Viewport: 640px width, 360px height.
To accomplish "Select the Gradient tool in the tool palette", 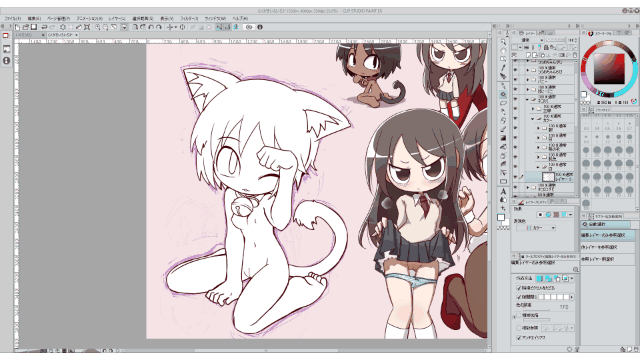I will pos(503,138).
